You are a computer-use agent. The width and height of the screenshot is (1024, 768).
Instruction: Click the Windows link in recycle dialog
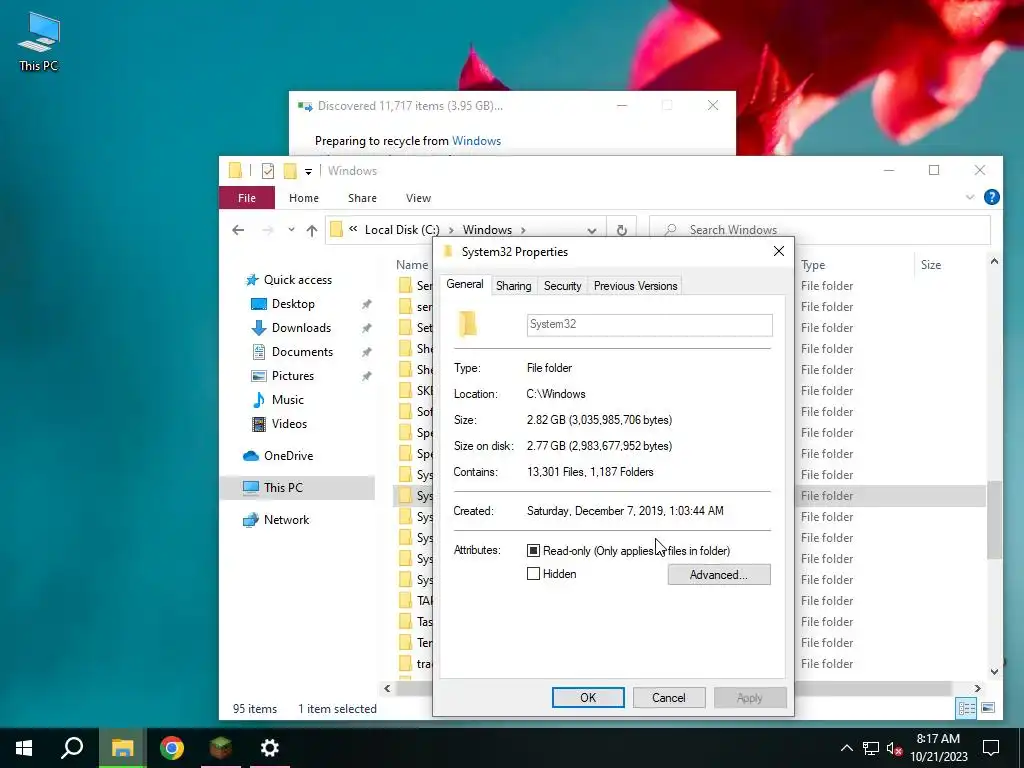[x=476, y=140]
